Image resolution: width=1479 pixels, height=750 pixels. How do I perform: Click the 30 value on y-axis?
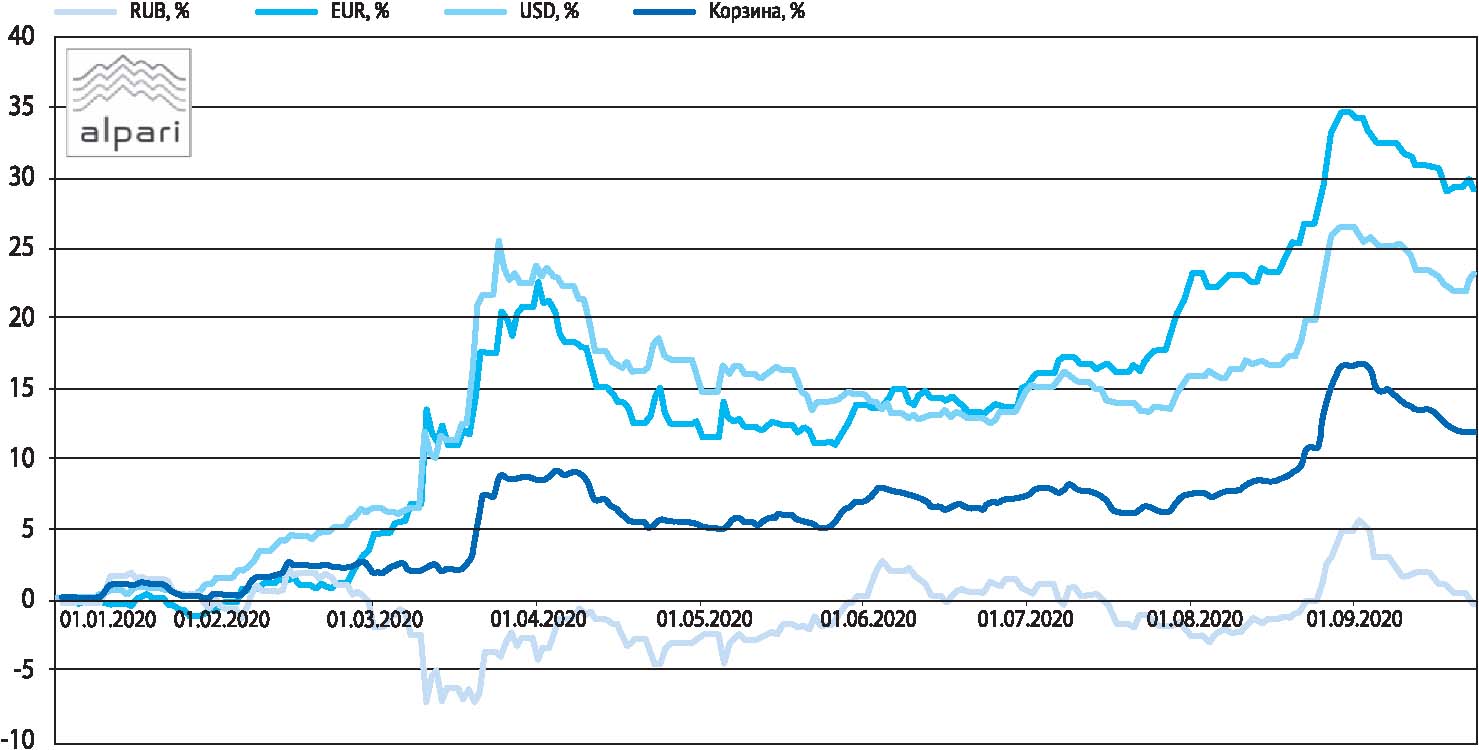[x=20, y=178]
